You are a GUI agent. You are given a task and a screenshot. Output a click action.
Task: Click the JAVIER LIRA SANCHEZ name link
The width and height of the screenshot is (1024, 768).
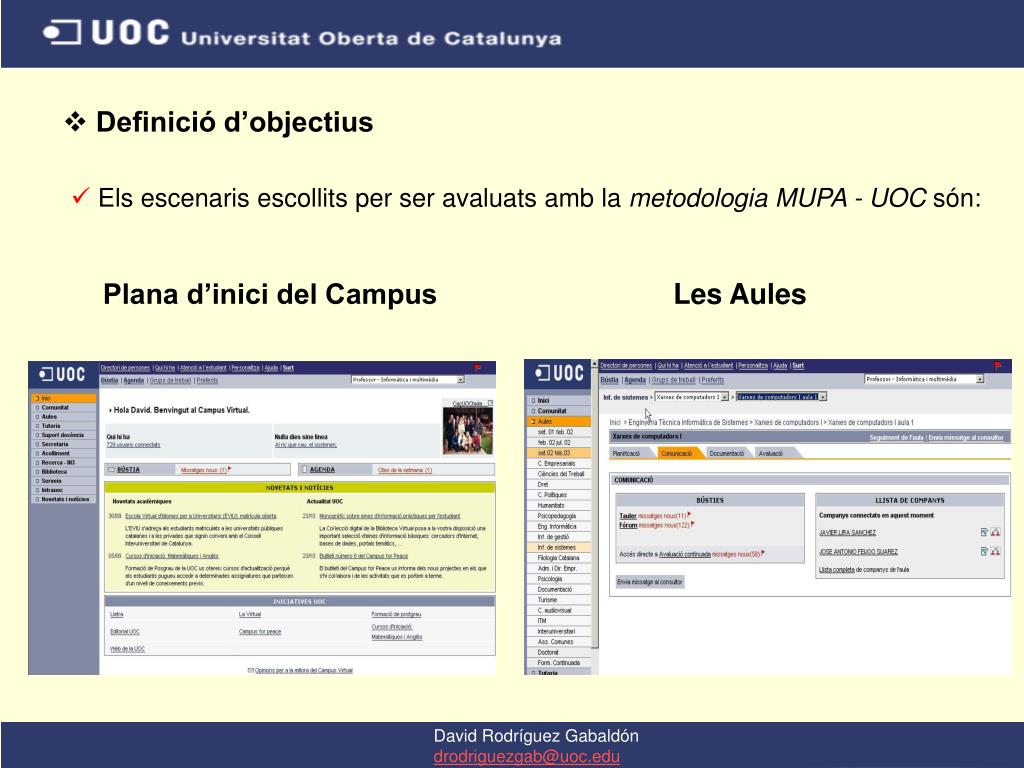coord(847,533)
